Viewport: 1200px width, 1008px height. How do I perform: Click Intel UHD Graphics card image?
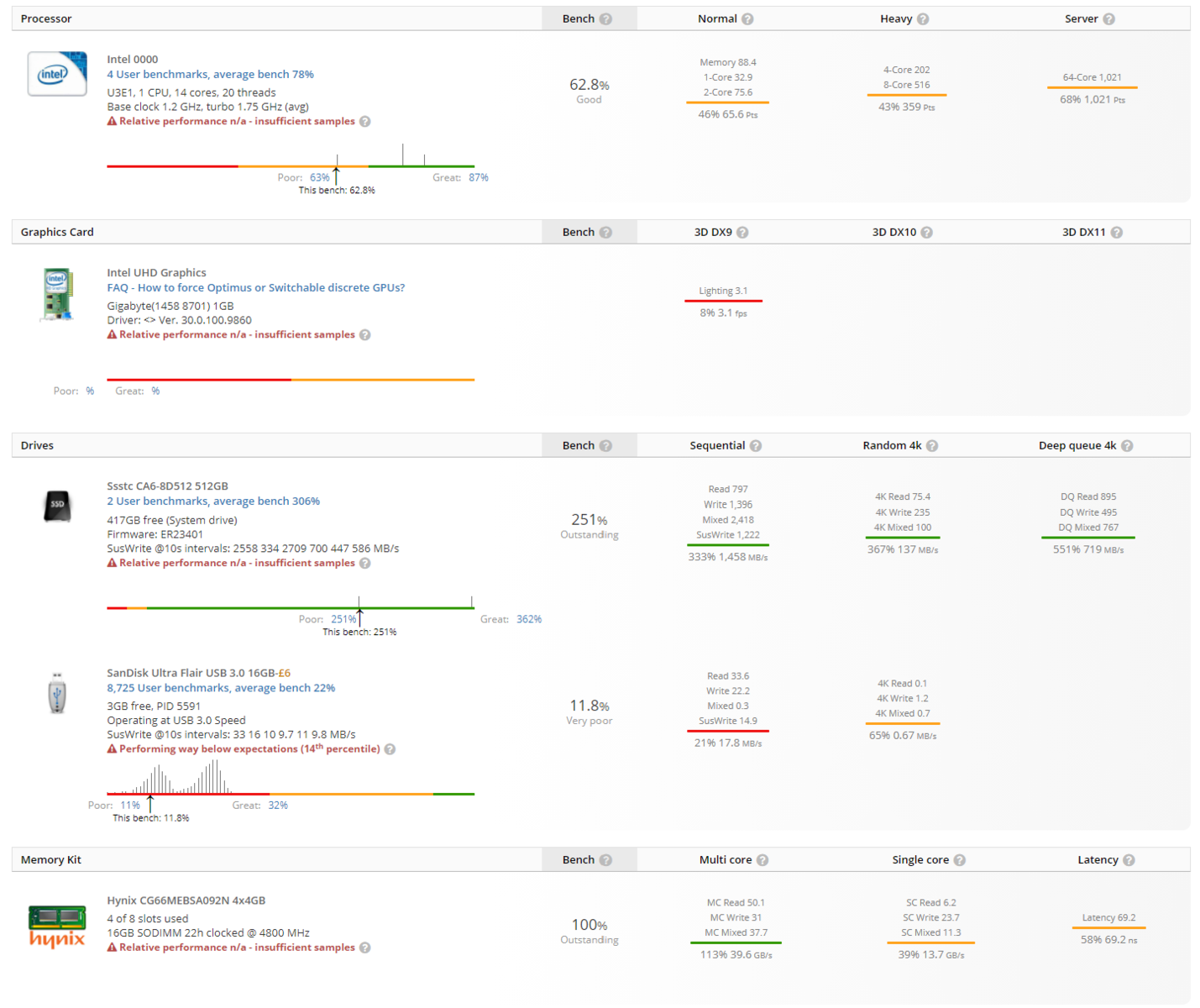pos(57,294)
